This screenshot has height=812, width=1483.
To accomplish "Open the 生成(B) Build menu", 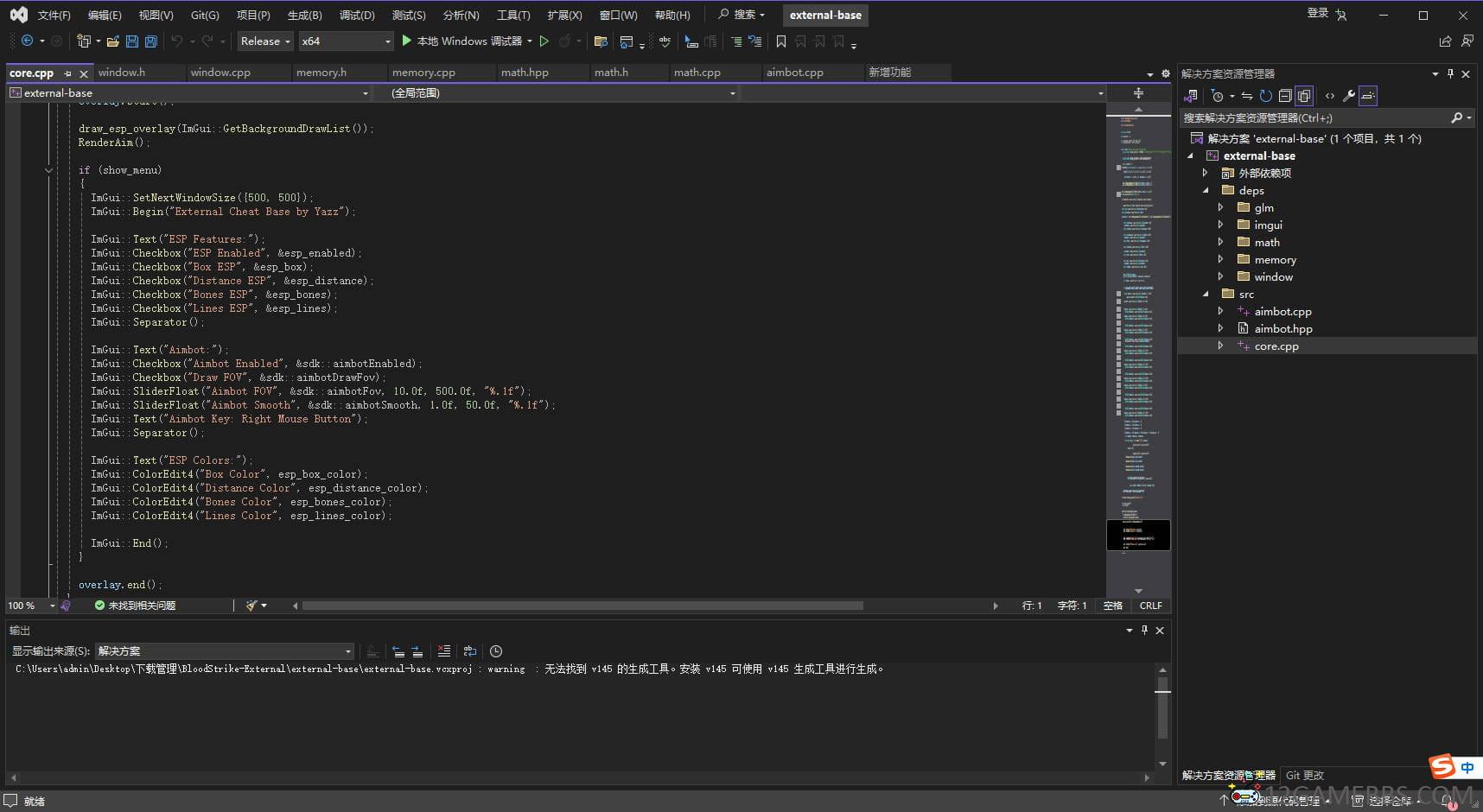I will (x=304, y=16).
